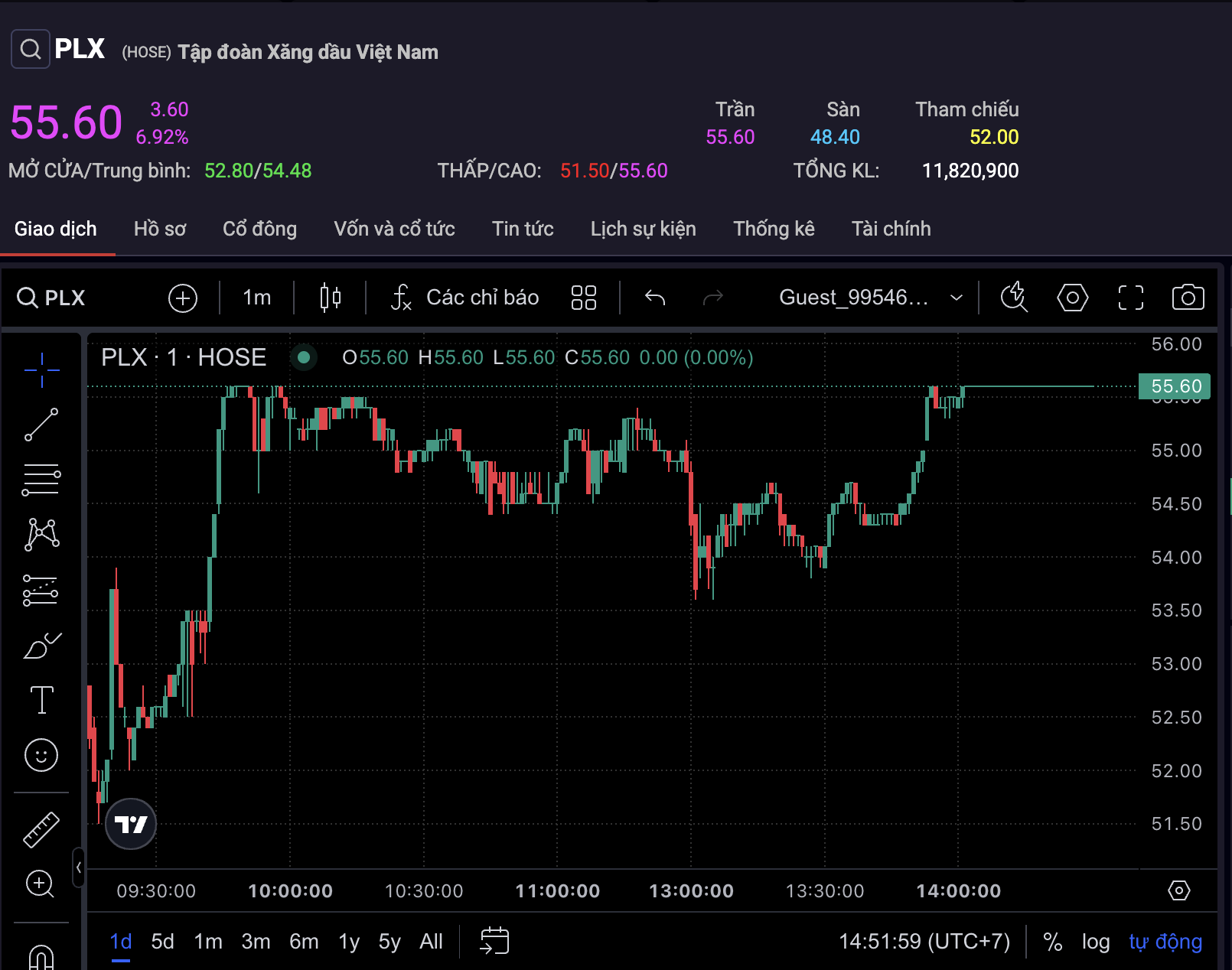Open chart settings hexagon gear icon

(x=1072, y=298)
